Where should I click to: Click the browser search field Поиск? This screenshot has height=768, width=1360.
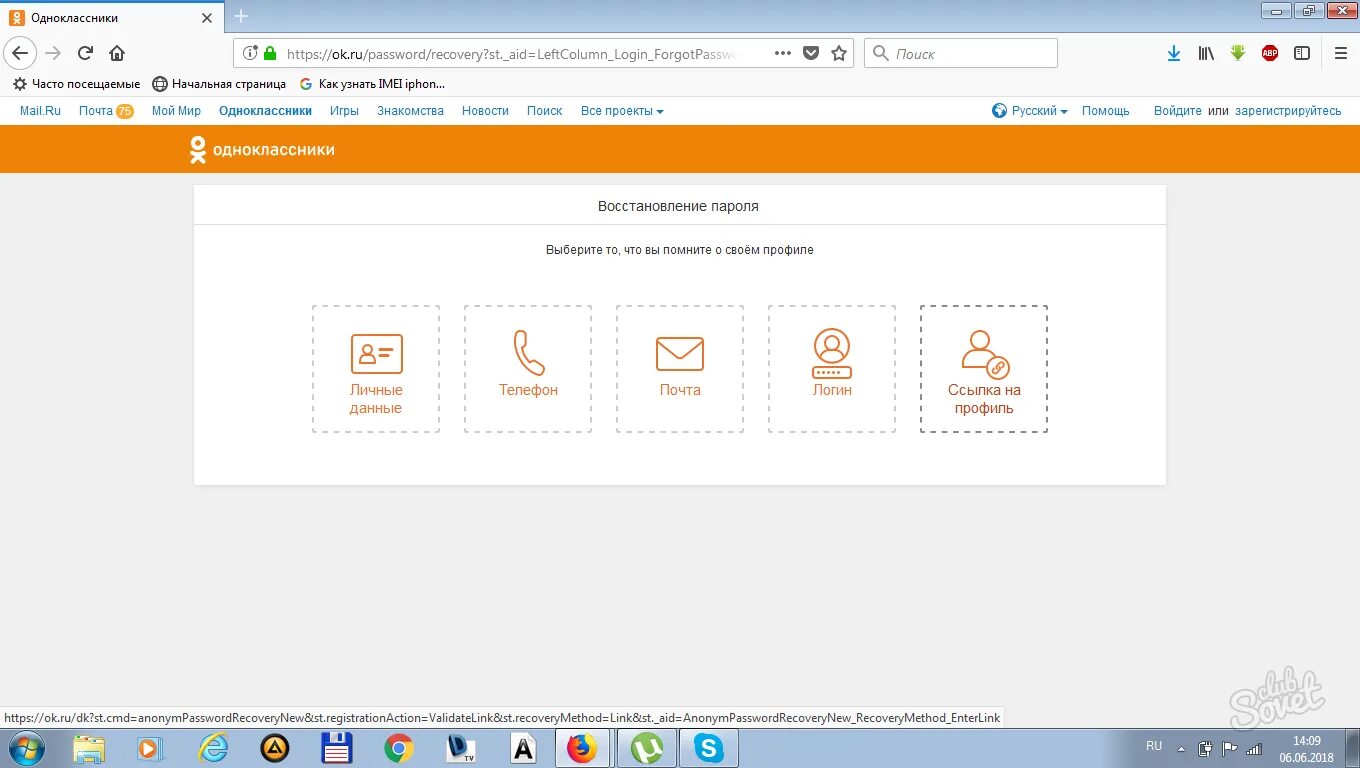(x=961, y=53)
